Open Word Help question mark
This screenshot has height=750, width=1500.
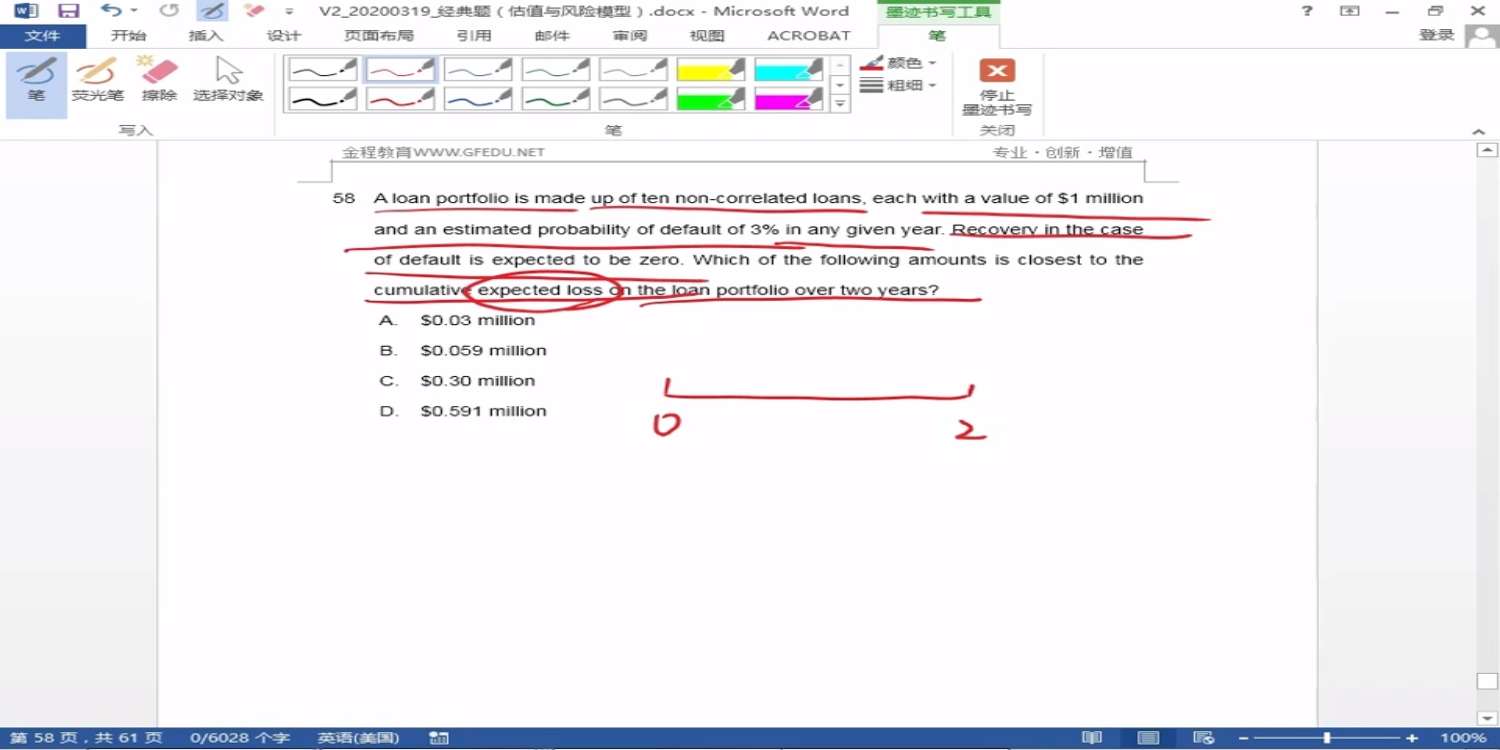click(x=1307, y=11)
